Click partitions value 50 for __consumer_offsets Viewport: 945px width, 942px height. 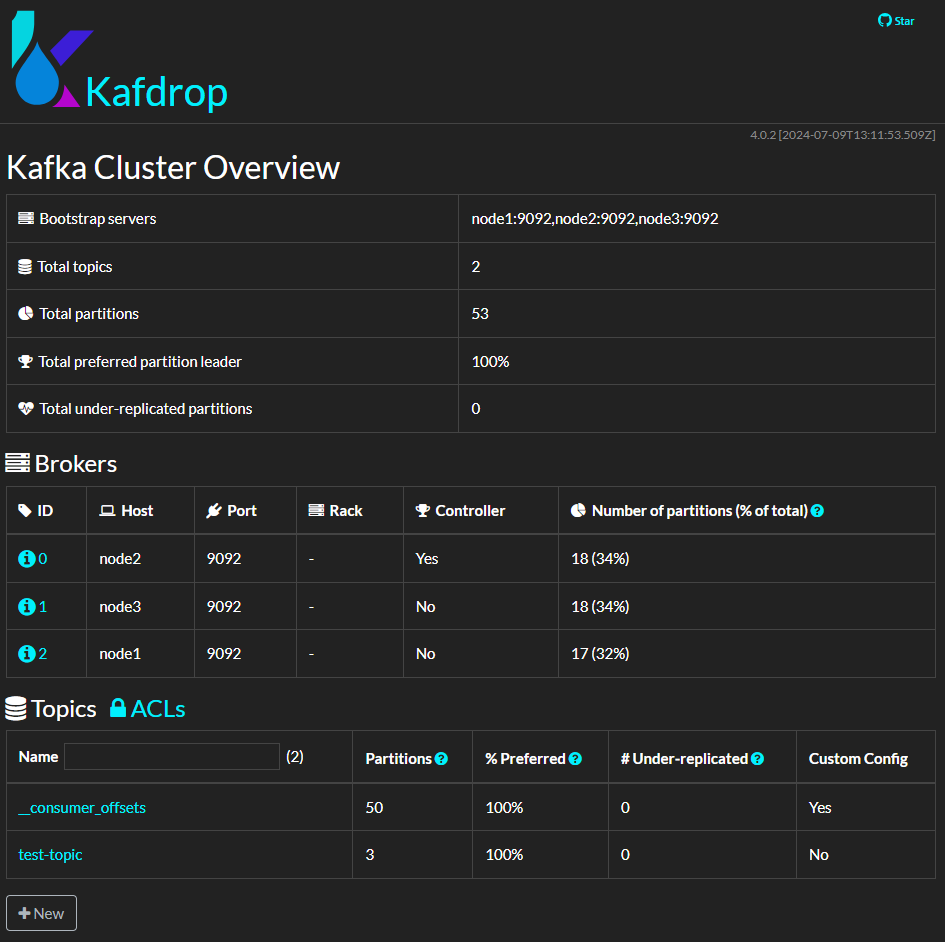coord(374,808)
